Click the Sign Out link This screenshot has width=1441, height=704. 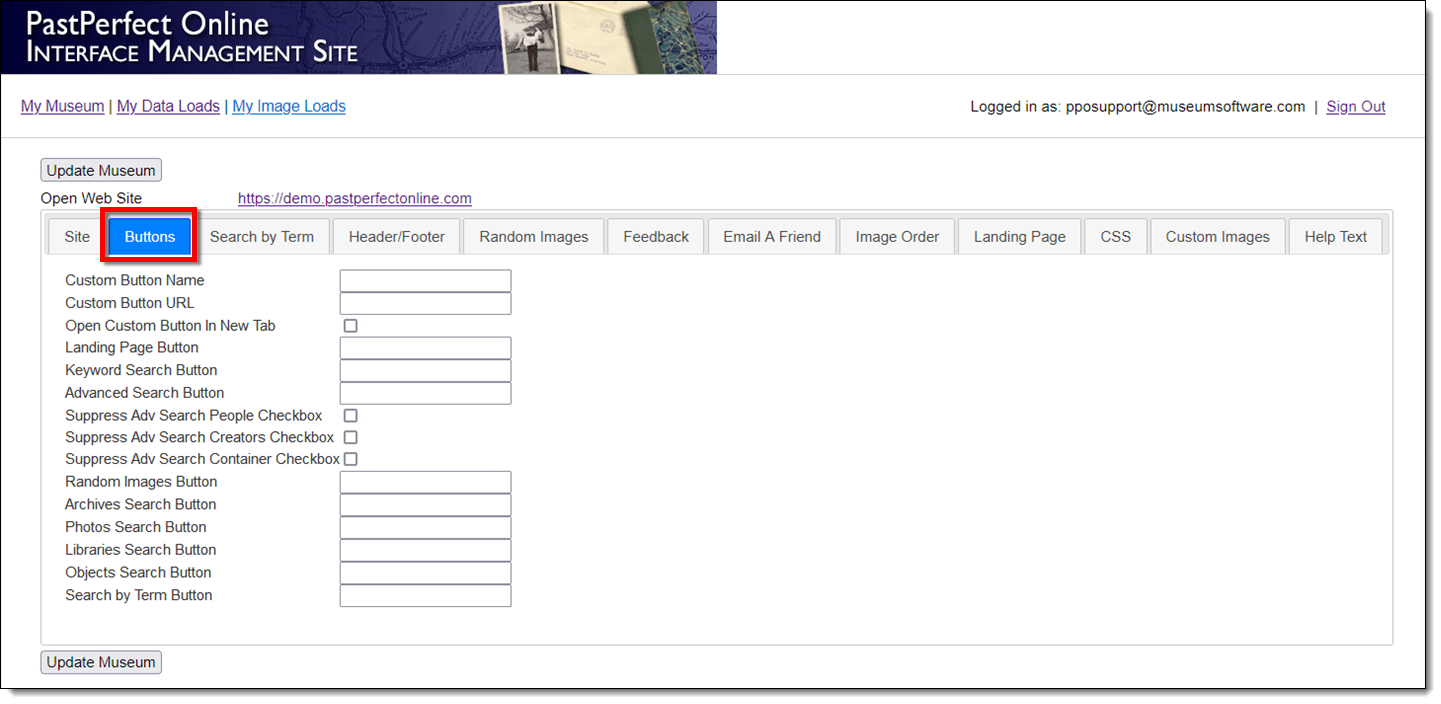point(1355,107)
